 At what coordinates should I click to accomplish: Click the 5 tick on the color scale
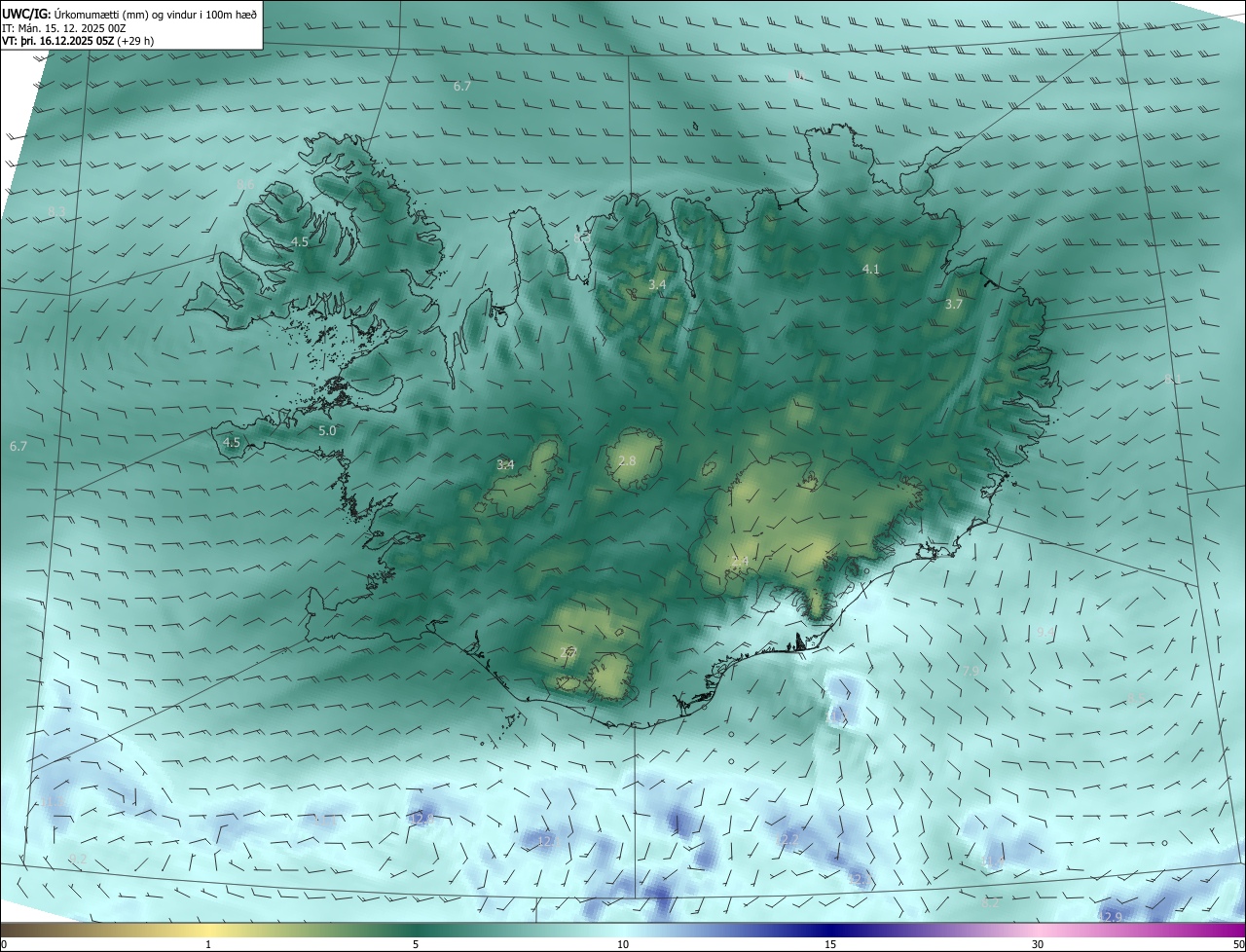tap(416, 944)
